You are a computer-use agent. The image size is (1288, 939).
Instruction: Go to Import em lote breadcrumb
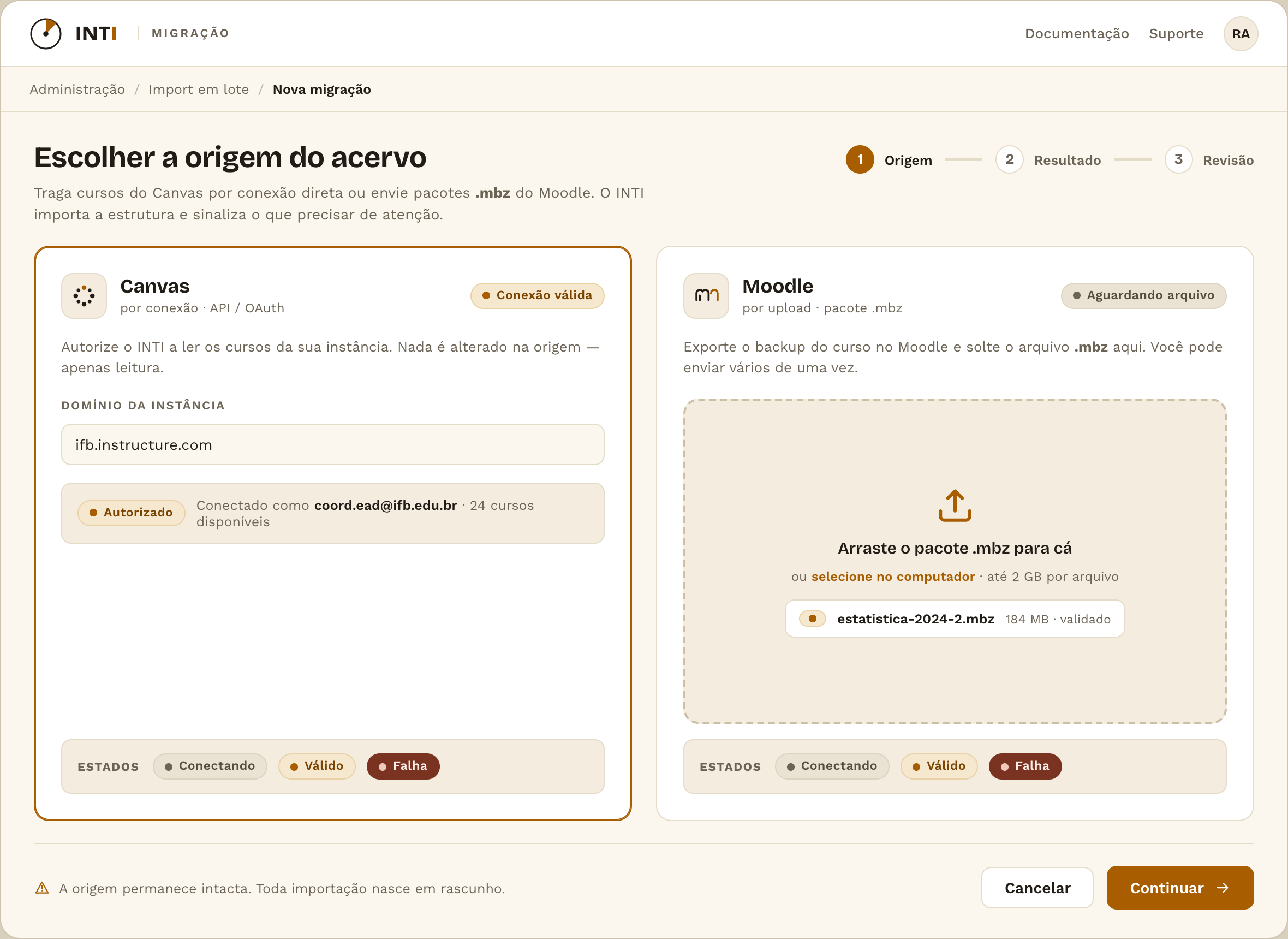[x=199, y=89]
